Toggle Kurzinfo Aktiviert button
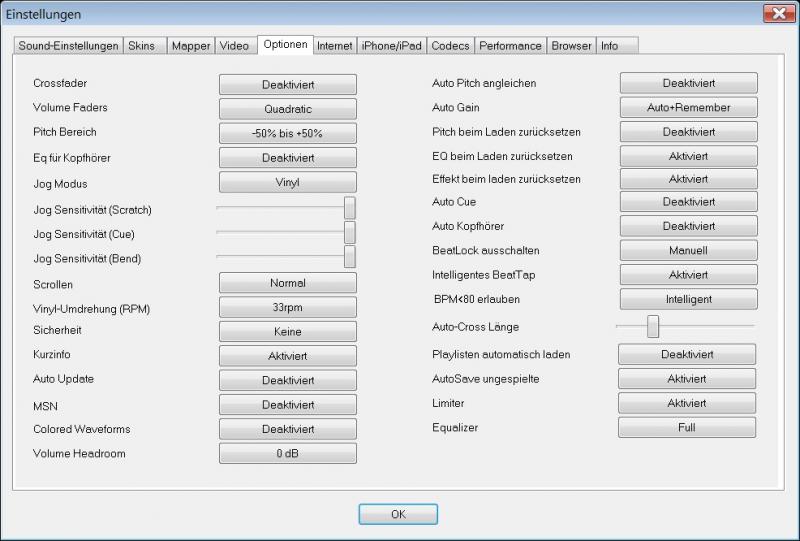Screen dimensions: 800x541 tap(288, 357)
